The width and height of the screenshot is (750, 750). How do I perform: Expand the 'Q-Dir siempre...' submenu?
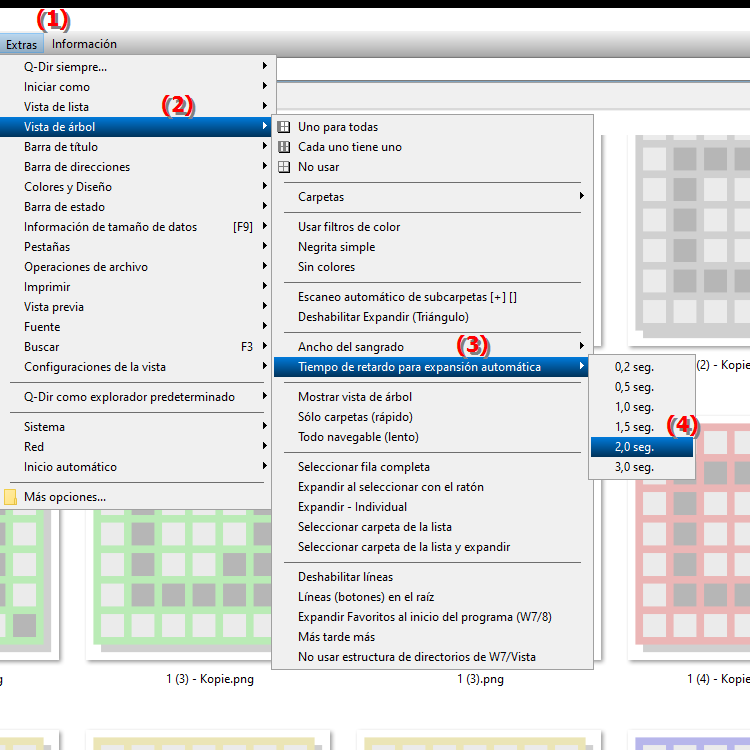[x=136, y=66]
